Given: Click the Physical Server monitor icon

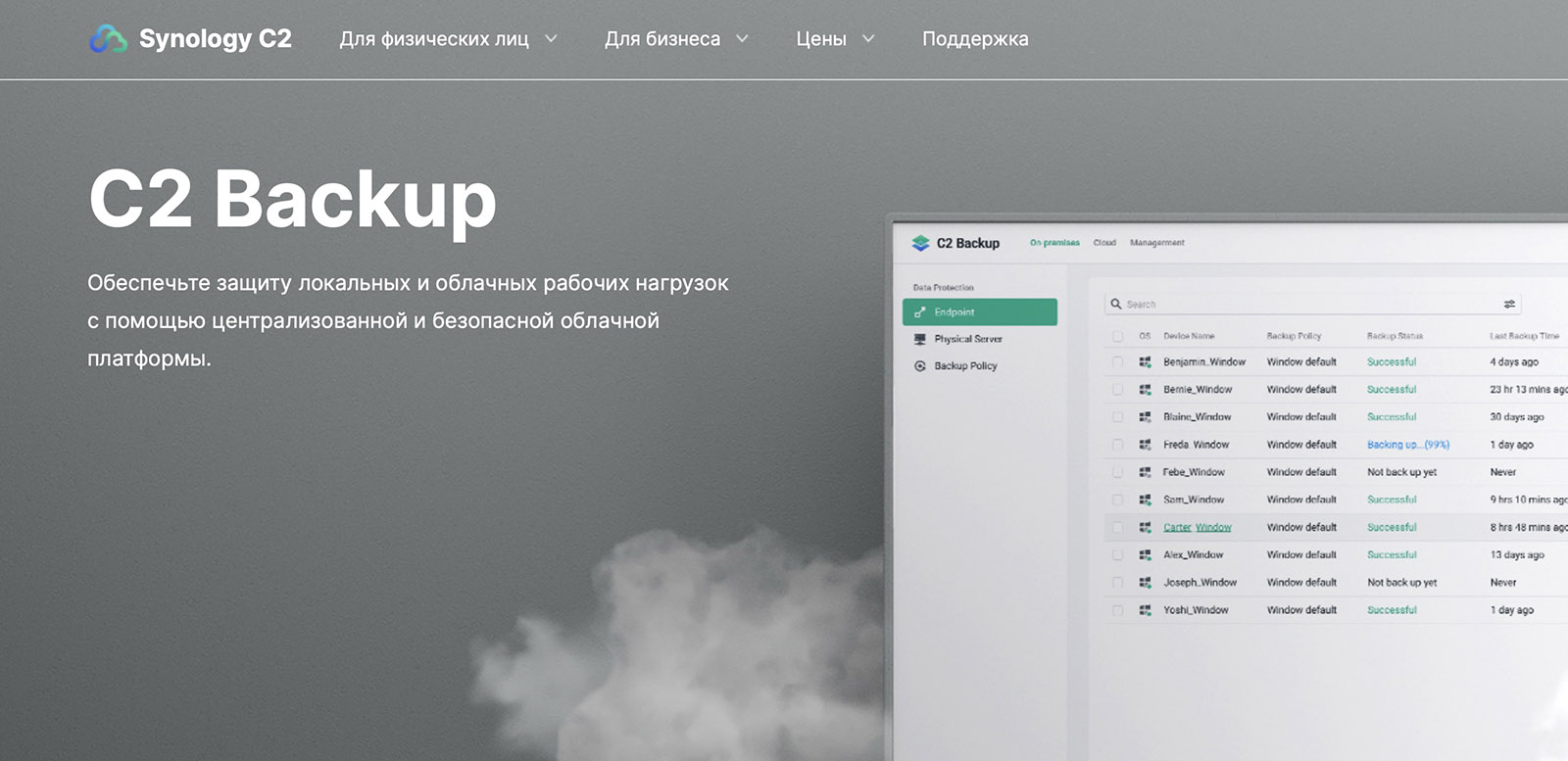Looking at the screenshot, I should [919, 339].
